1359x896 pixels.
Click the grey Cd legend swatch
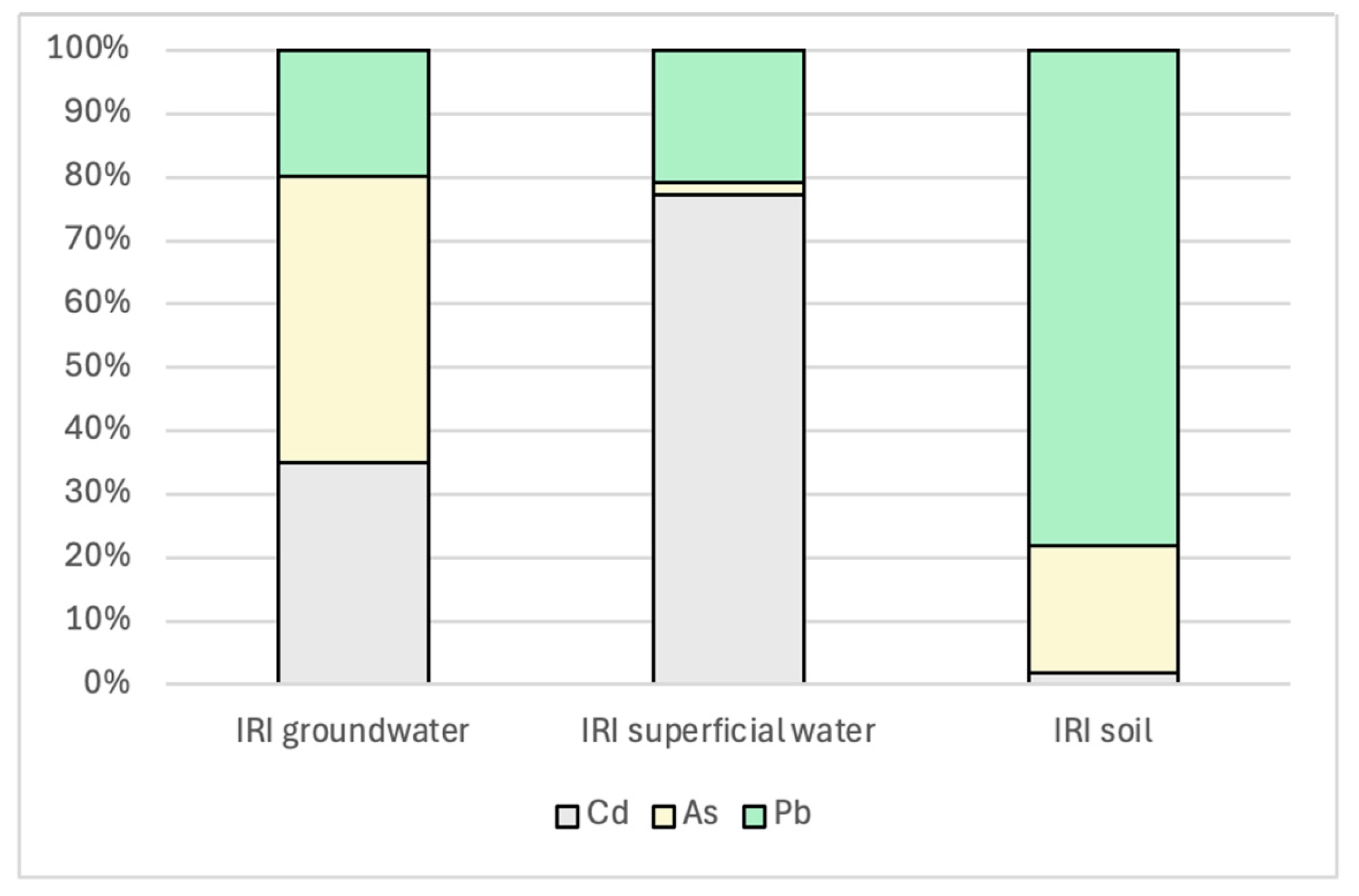(x=566, y=816)
